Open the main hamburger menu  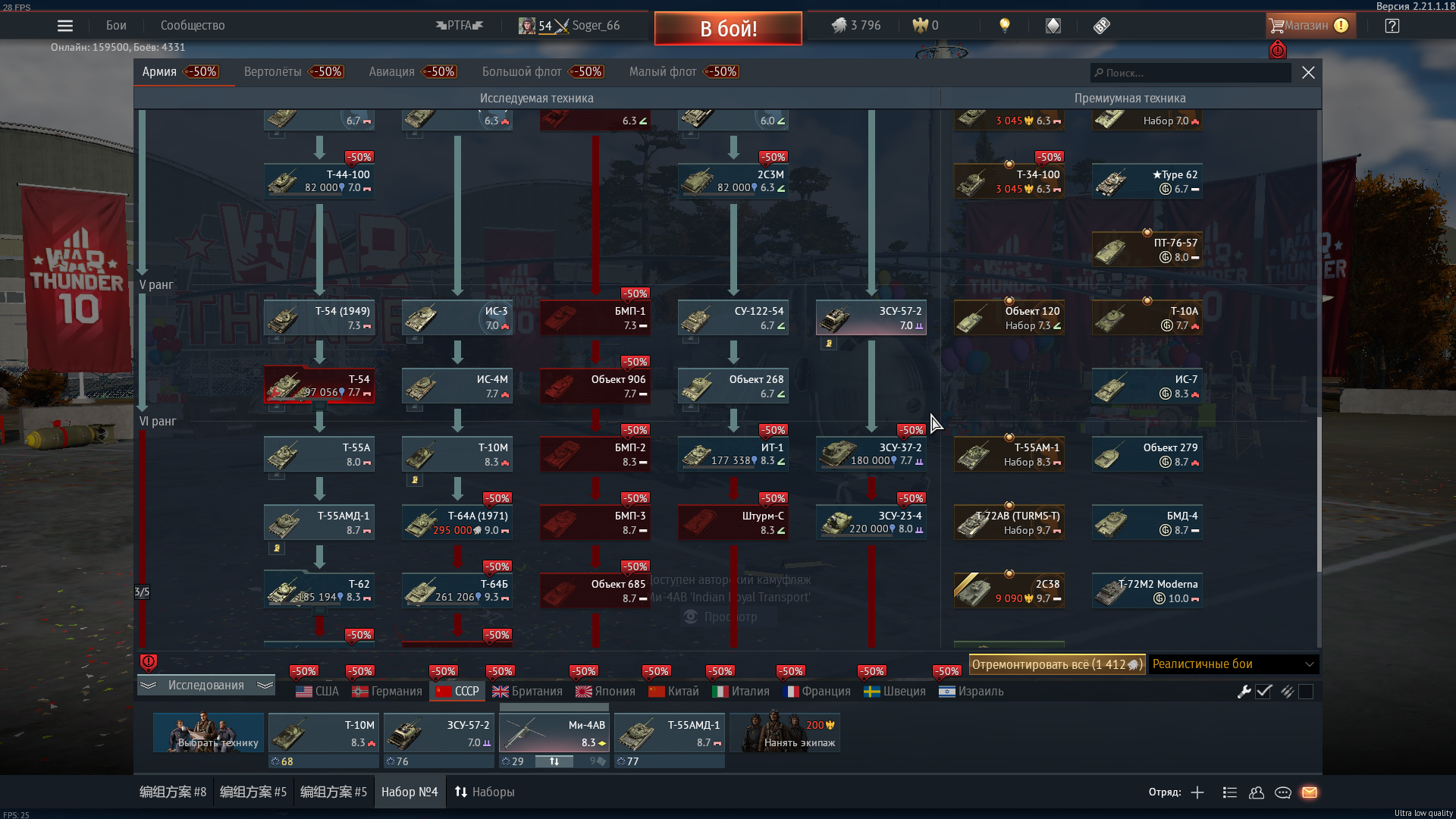[65, 26]
